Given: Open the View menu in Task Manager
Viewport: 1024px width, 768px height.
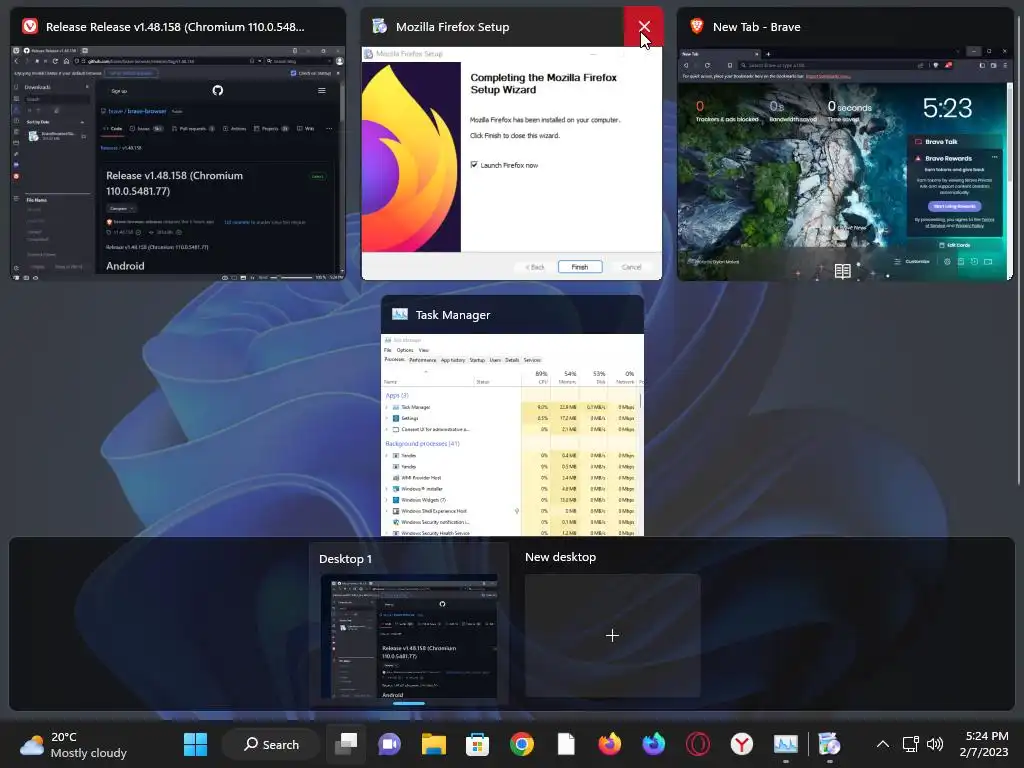Looking at the screenshot, I should tap(423, 350).
